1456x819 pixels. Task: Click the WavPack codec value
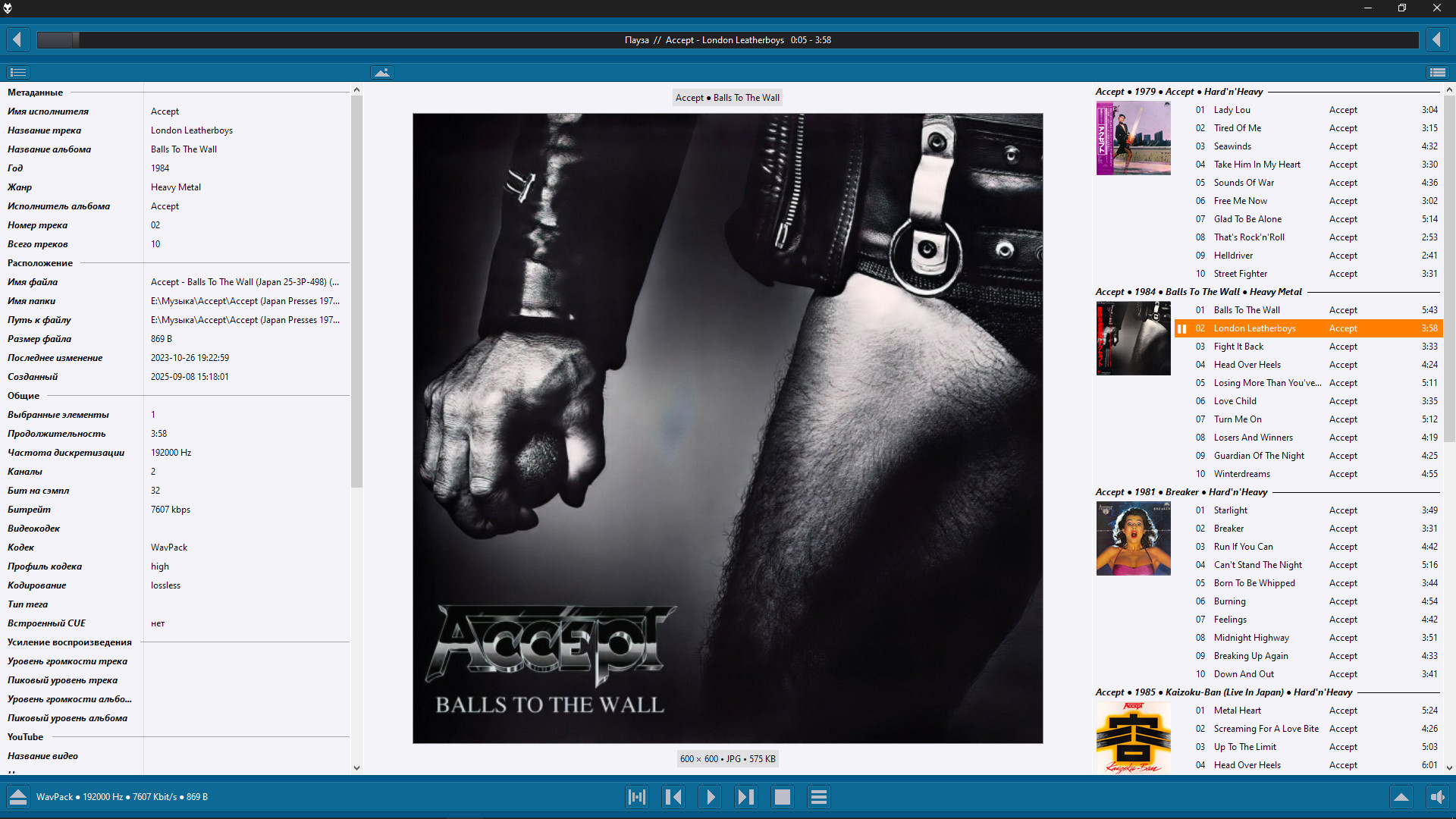(169, 548)
